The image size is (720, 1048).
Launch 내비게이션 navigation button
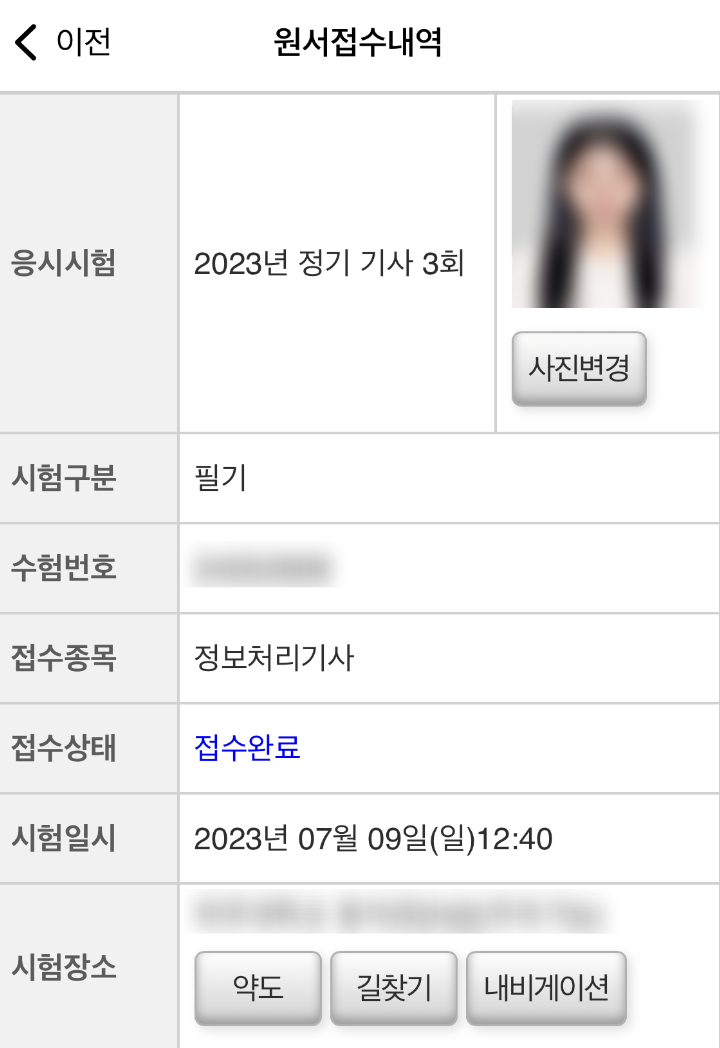coord(546,988)
